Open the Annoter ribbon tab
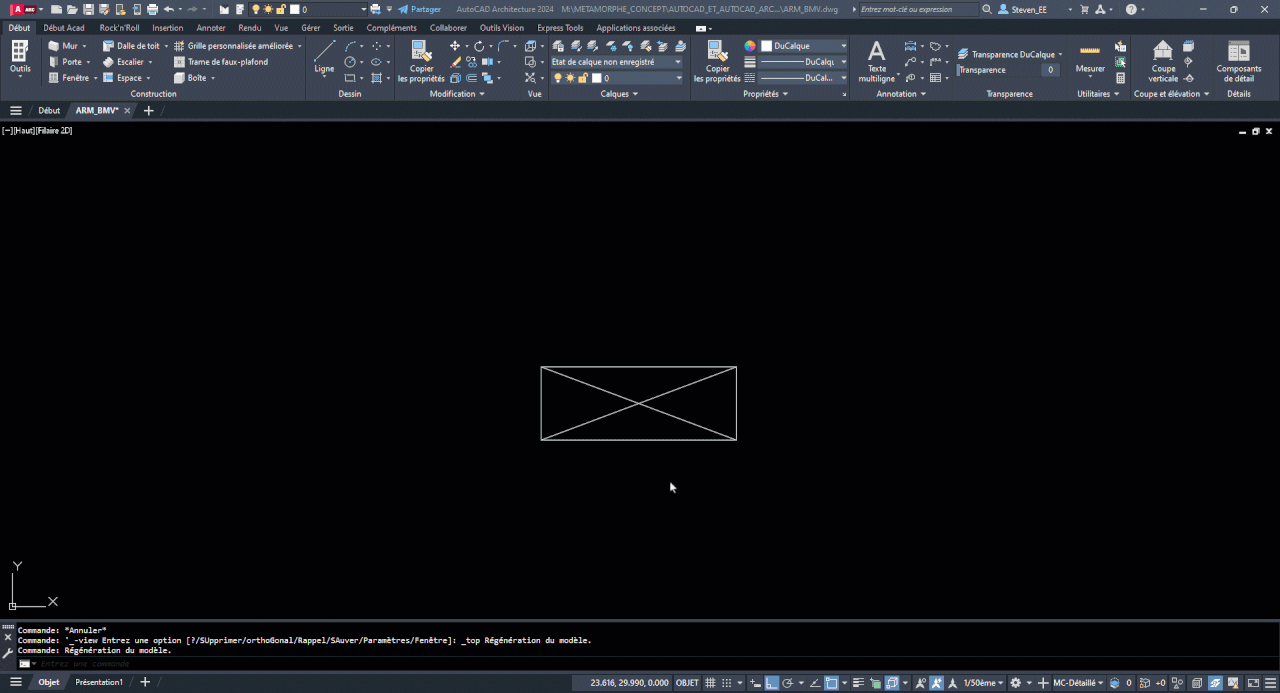 pyautogui.click(x=211, y=28)
